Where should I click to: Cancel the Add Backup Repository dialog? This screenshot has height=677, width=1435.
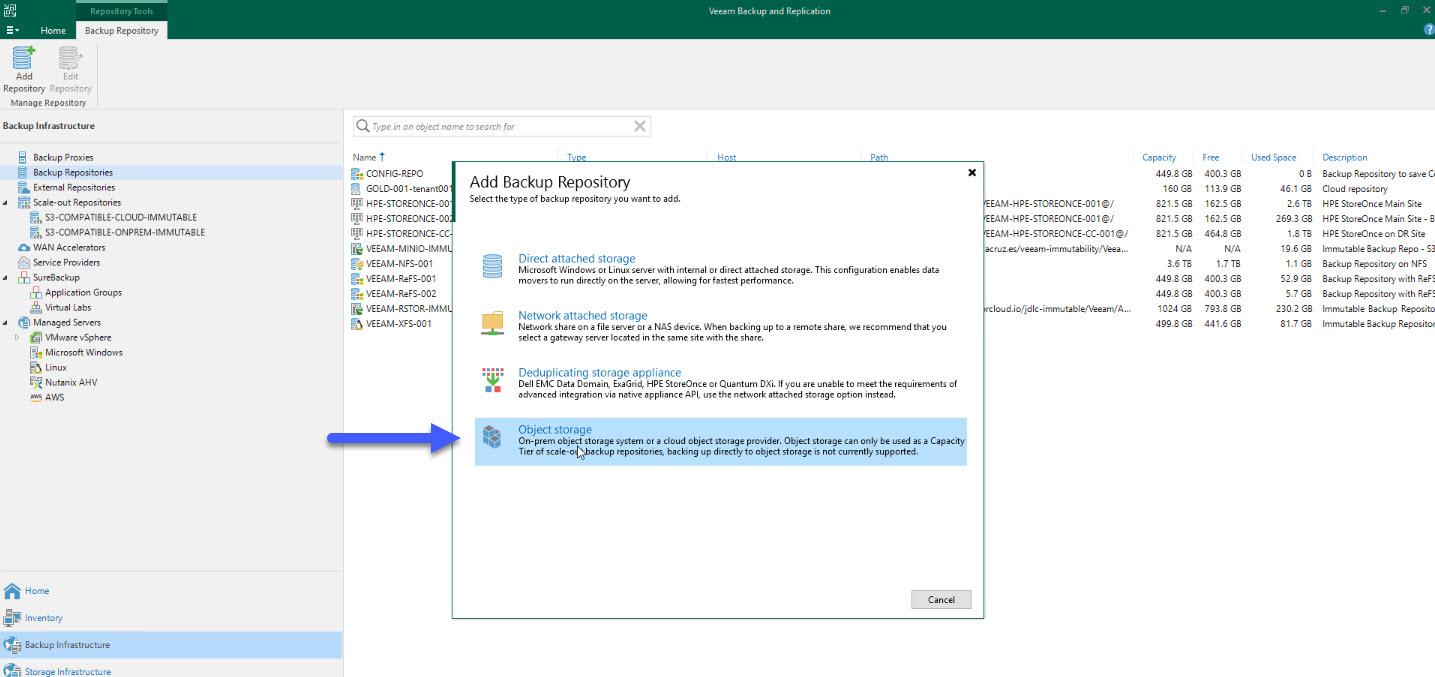click(x=941, y=600)
